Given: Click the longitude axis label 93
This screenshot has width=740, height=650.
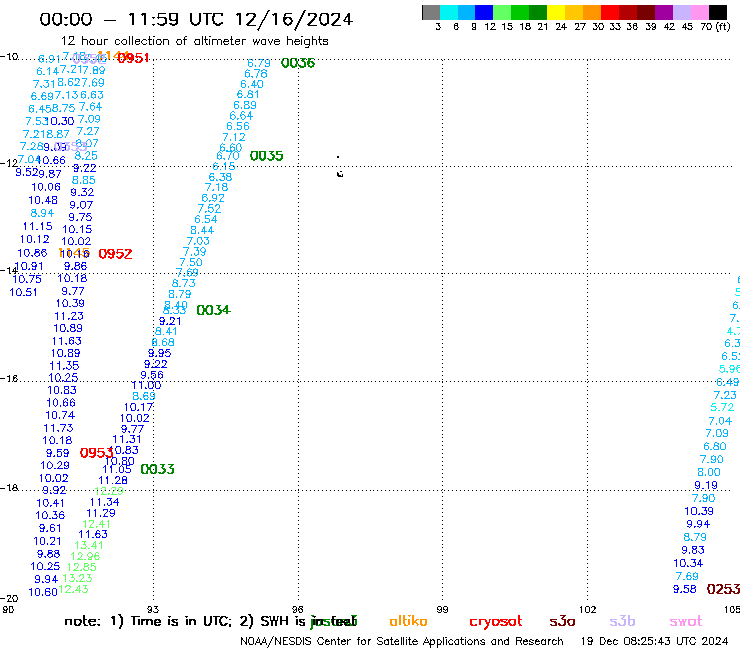Looking at the screenshot, I should 153,609.
